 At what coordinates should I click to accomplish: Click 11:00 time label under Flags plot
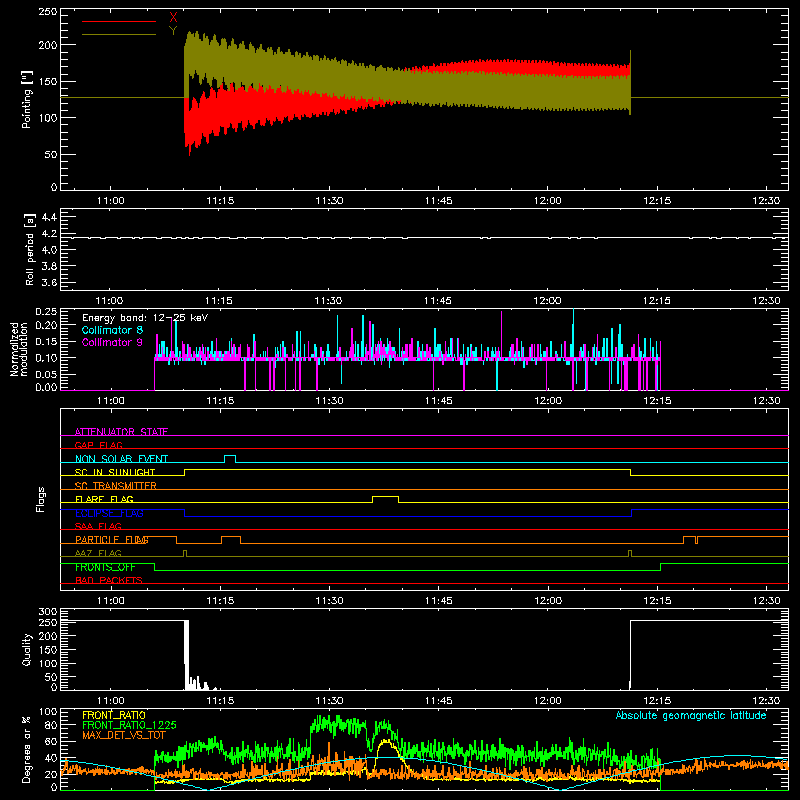click(110, 601)
